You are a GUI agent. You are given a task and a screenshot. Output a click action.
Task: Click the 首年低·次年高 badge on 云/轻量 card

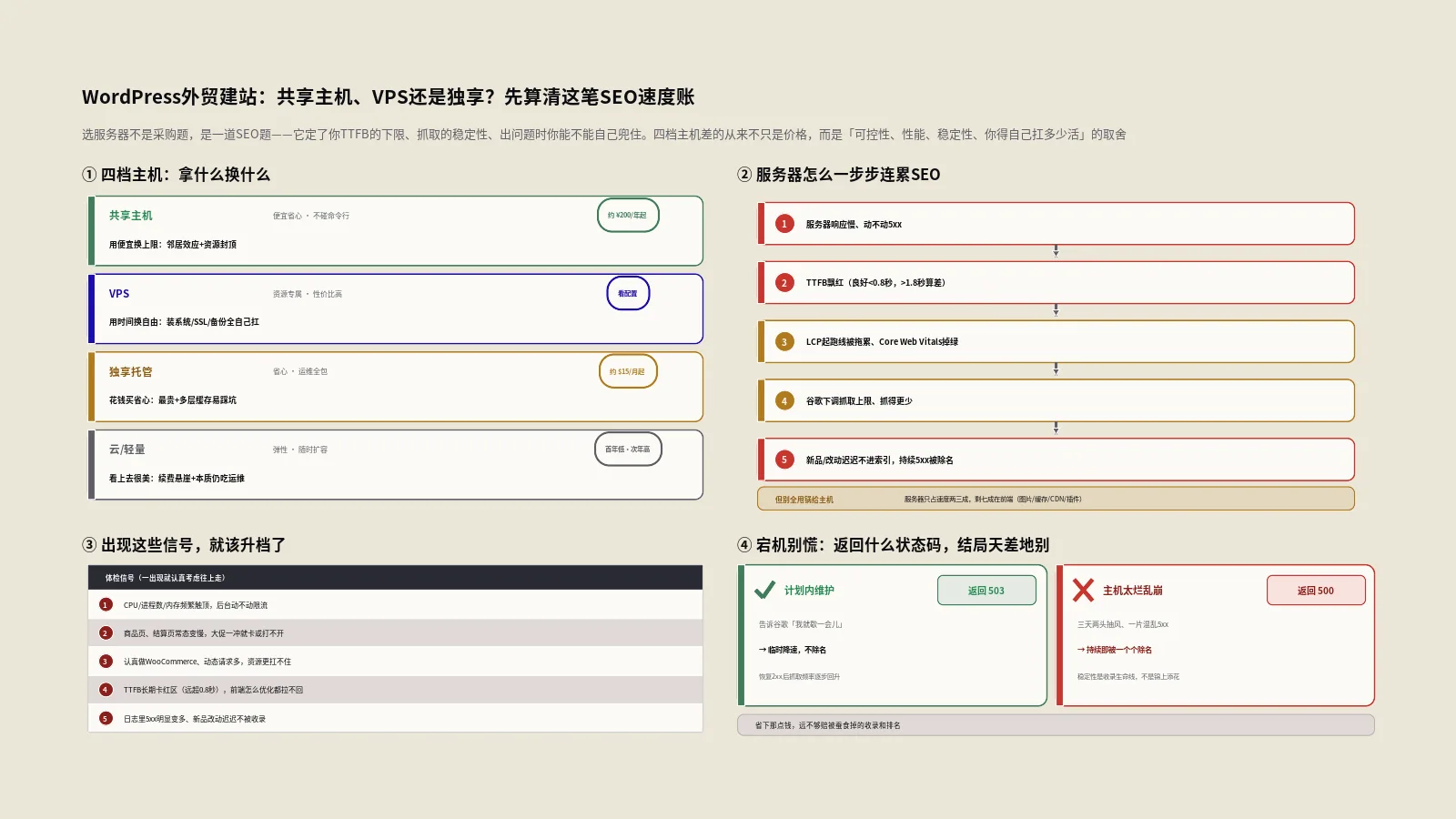[628, 449]
